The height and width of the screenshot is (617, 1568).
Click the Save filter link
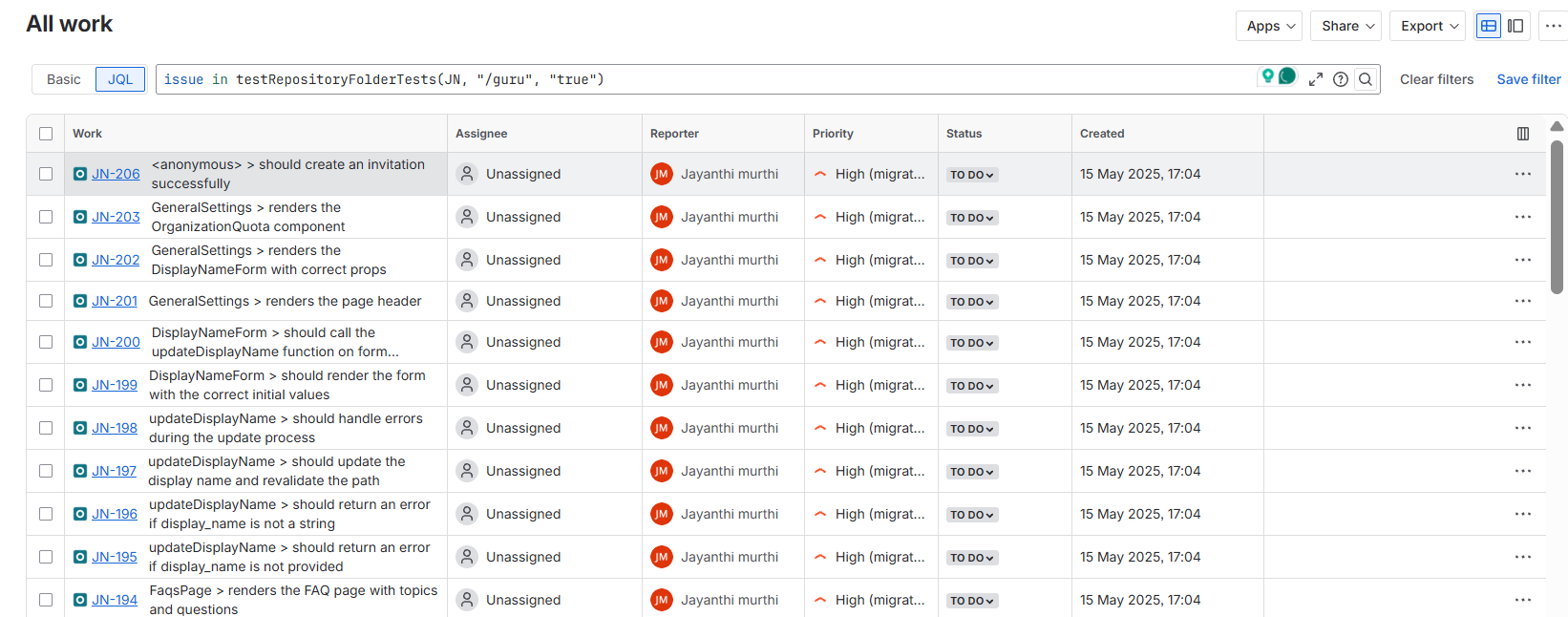tap(1528, 79)
